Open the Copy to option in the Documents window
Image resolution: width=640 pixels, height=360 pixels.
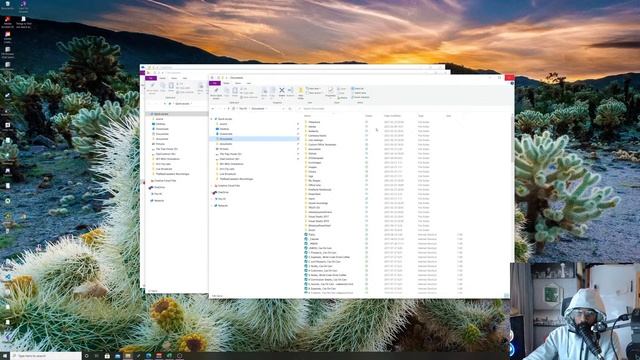273,93
